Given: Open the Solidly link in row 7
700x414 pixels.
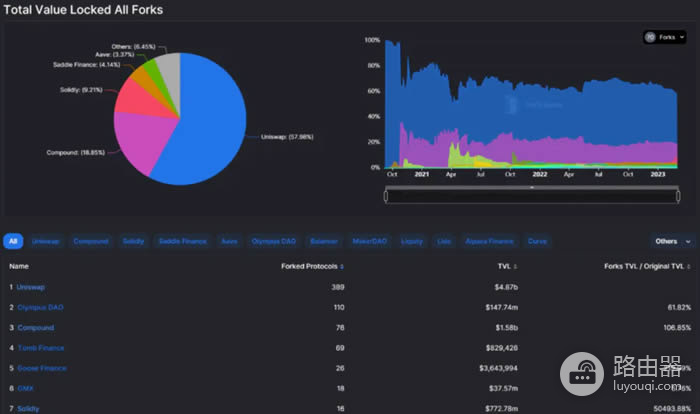Looking at the screenshot, I should point(29,409).
